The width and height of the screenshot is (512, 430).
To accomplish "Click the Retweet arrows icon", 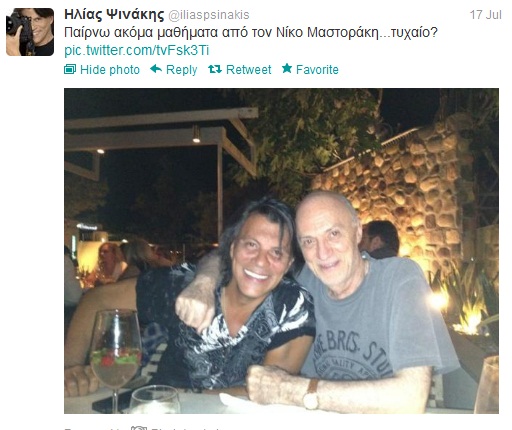I will [215, 69].
